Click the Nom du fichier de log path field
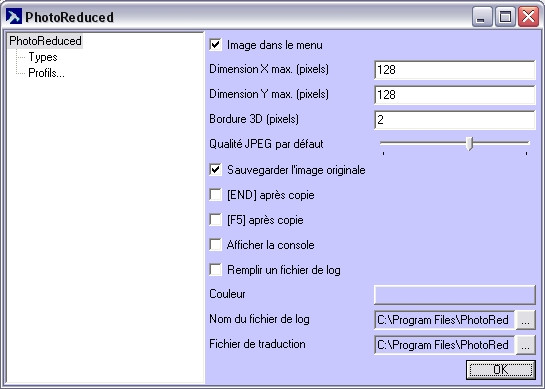 pyautogui.click(x=445, y=320)
